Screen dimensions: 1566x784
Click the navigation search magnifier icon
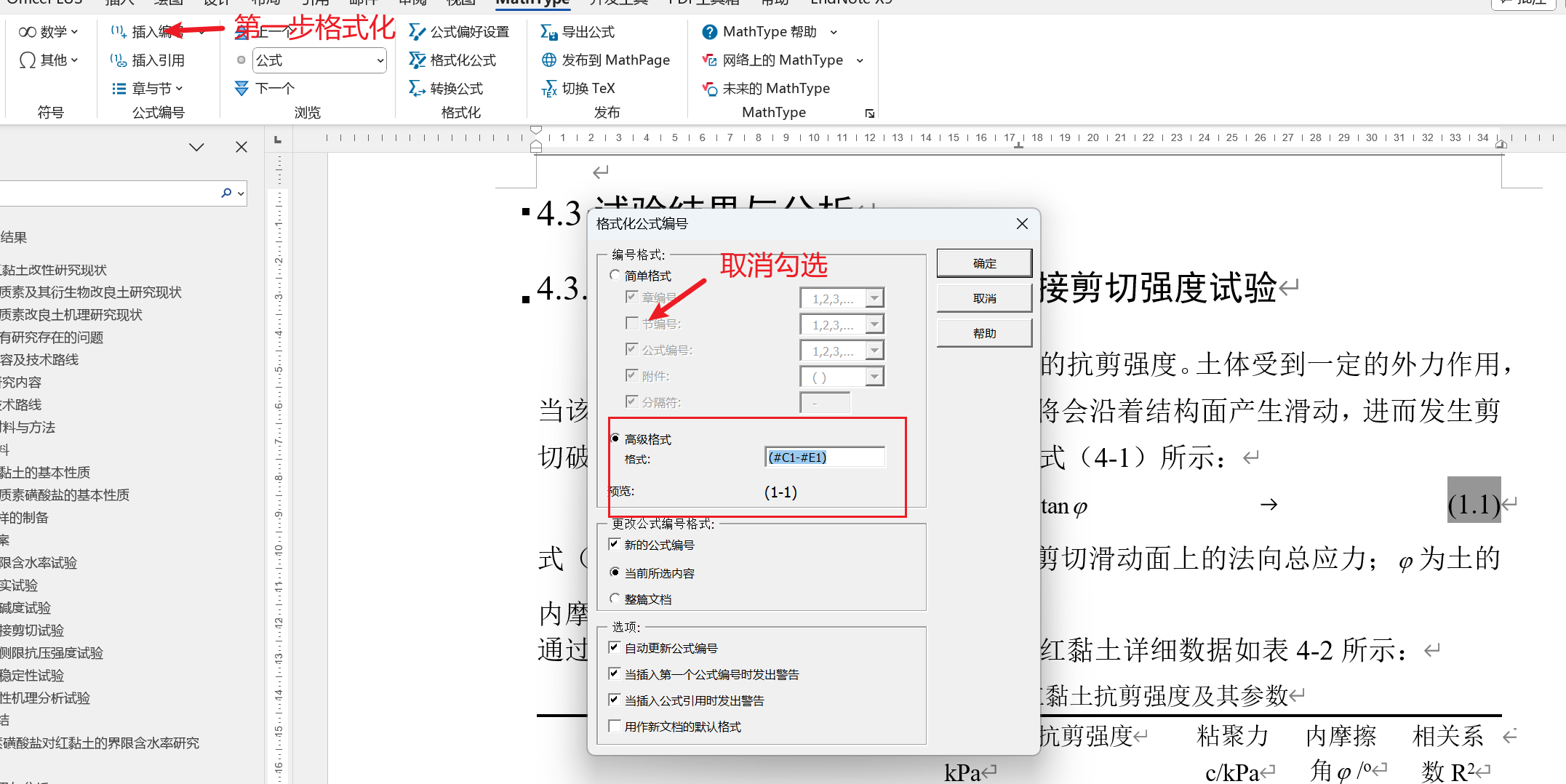pos(227,193)
